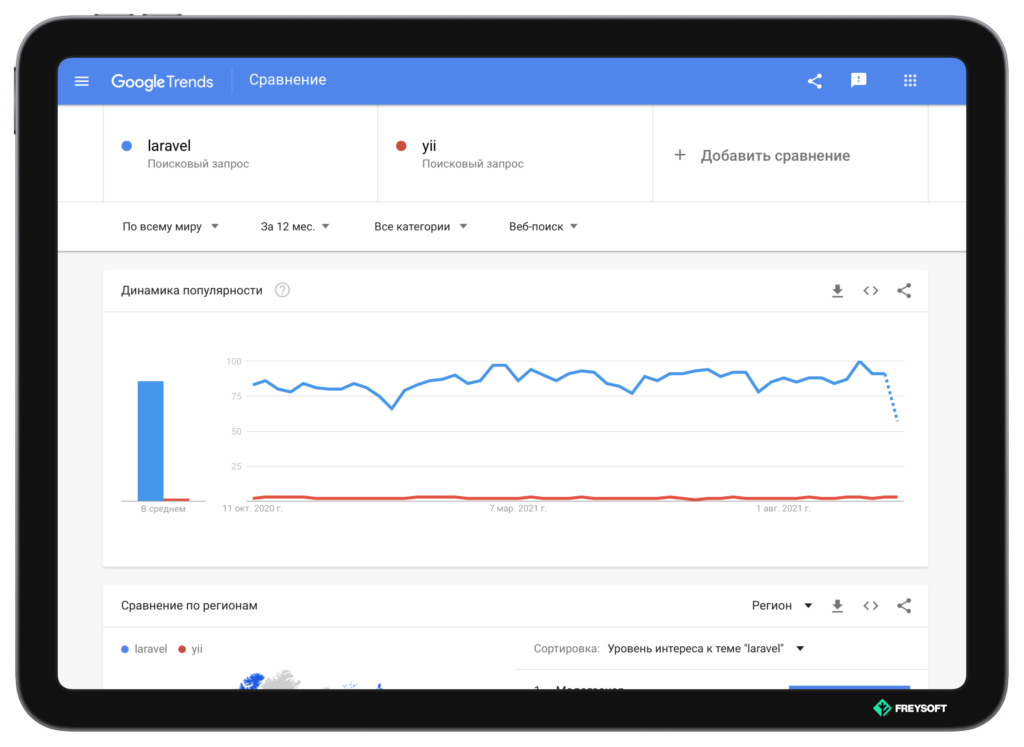The height and width of the screenshot is (747, 1024).
Task: Click the red yii trend line in the chart
Action: (575, 498)
